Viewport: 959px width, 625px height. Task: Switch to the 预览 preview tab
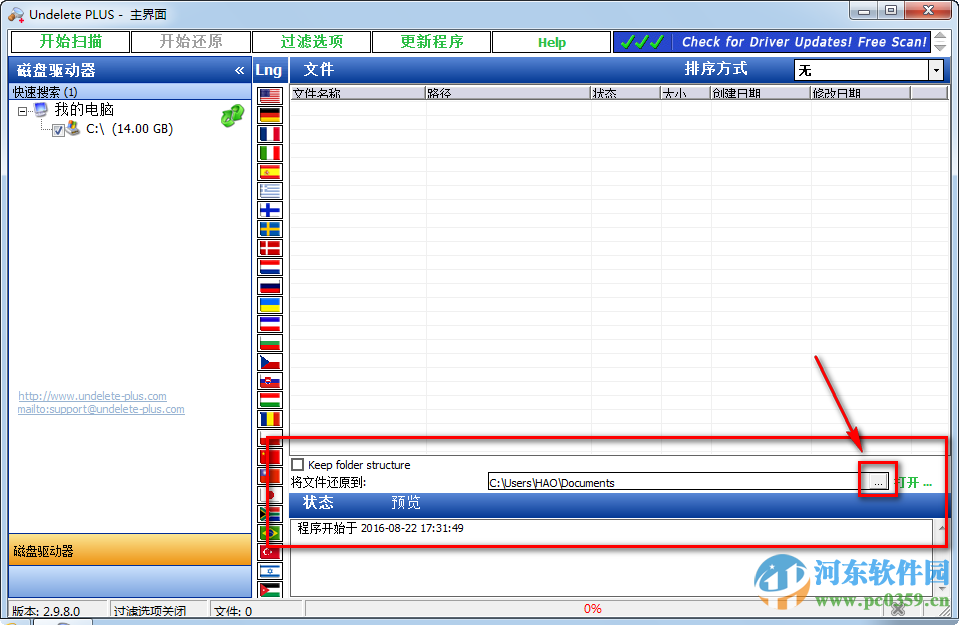(405, 503)
